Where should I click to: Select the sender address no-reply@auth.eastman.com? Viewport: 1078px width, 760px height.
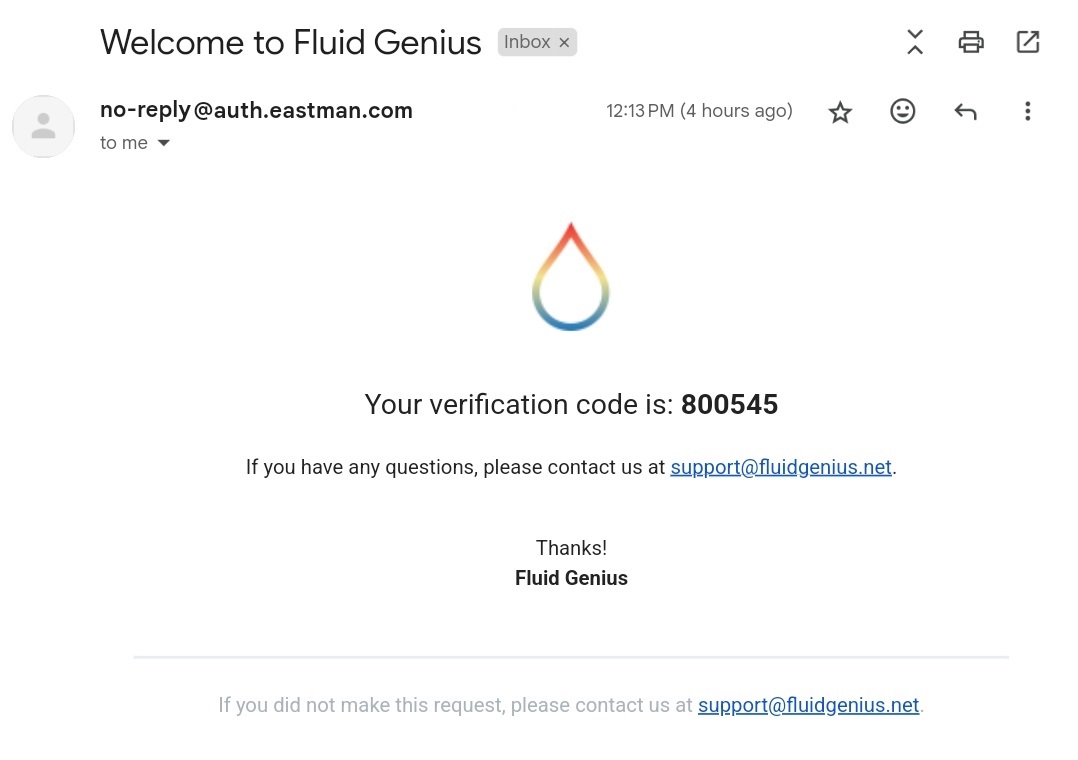[x=256, y=110]
